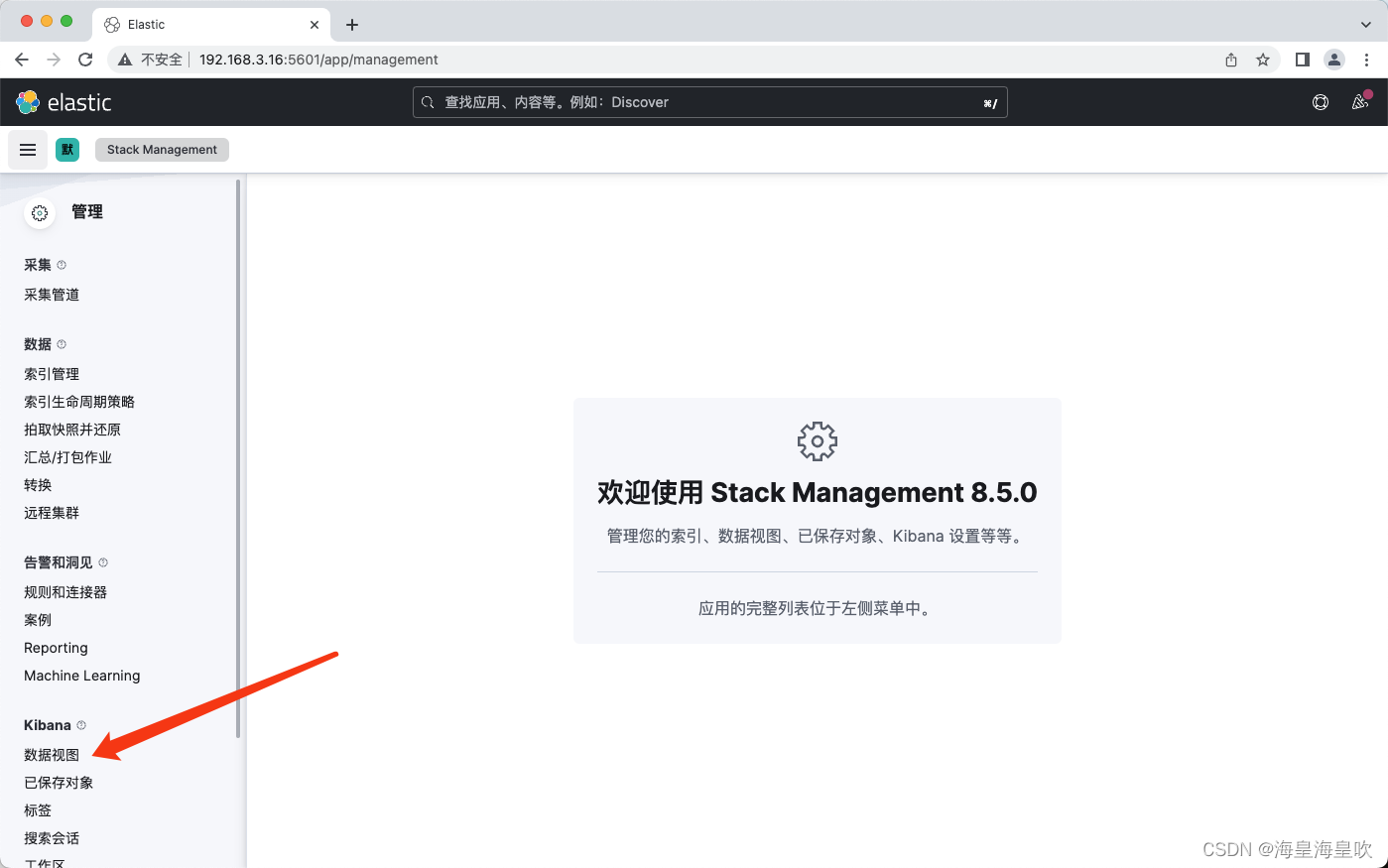Click the 欢迎使用 Stack Management 8.5.0 heading

(x=818, y=493)
